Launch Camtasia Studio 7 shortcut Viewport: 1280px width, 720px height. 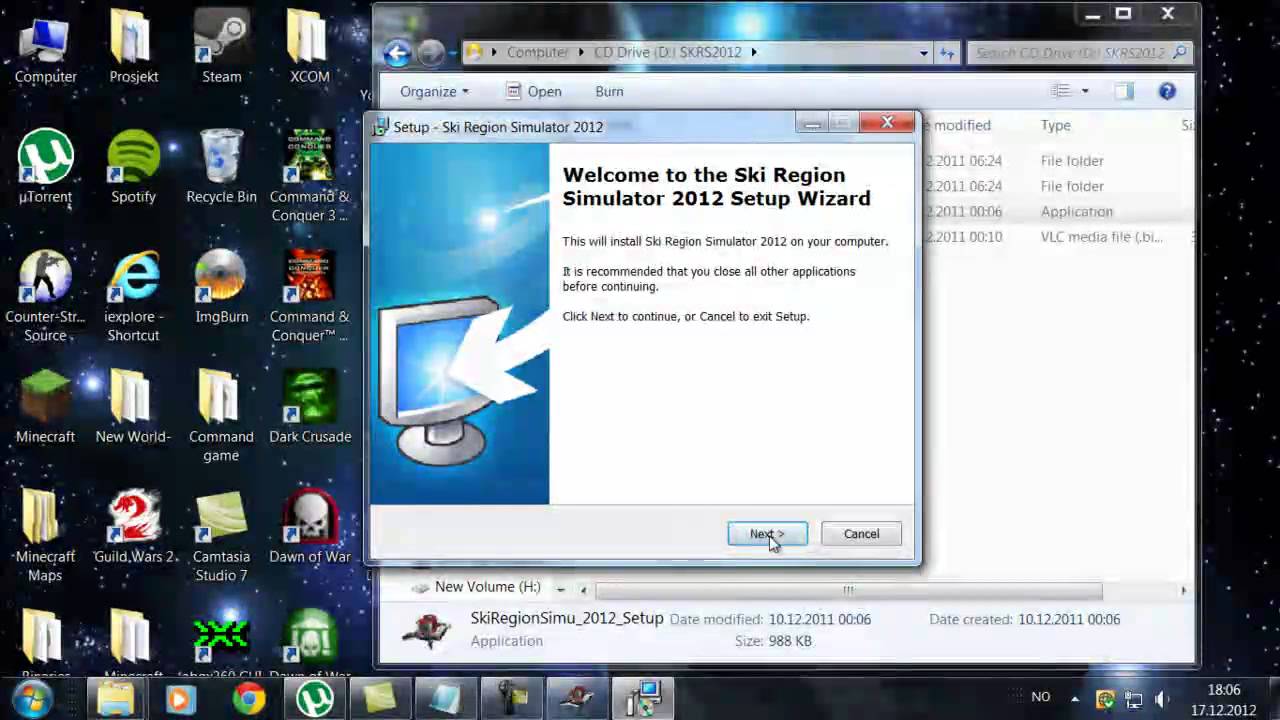click(221, 536)
